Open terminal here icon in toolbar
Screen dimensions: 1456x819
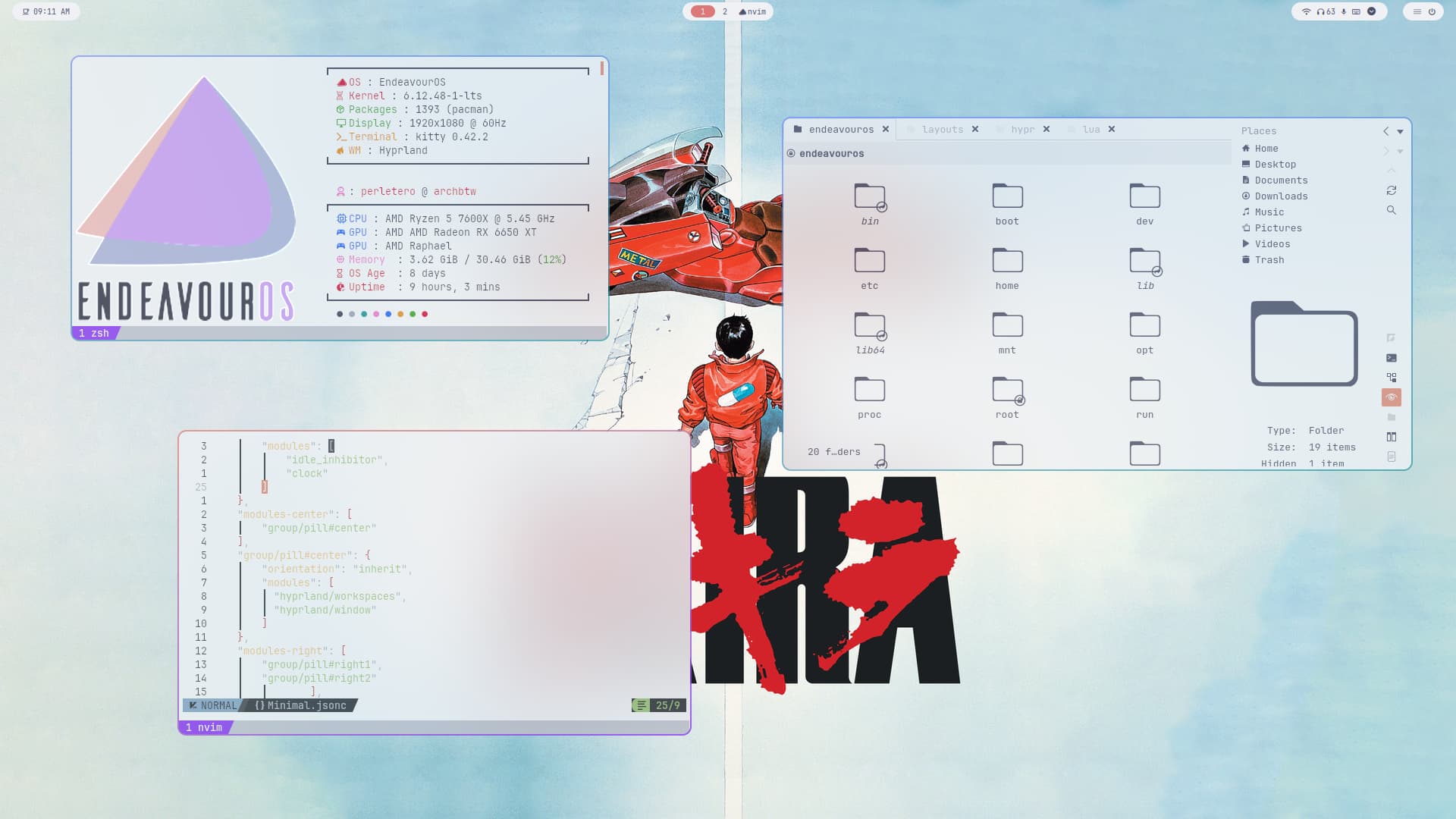1391,358
